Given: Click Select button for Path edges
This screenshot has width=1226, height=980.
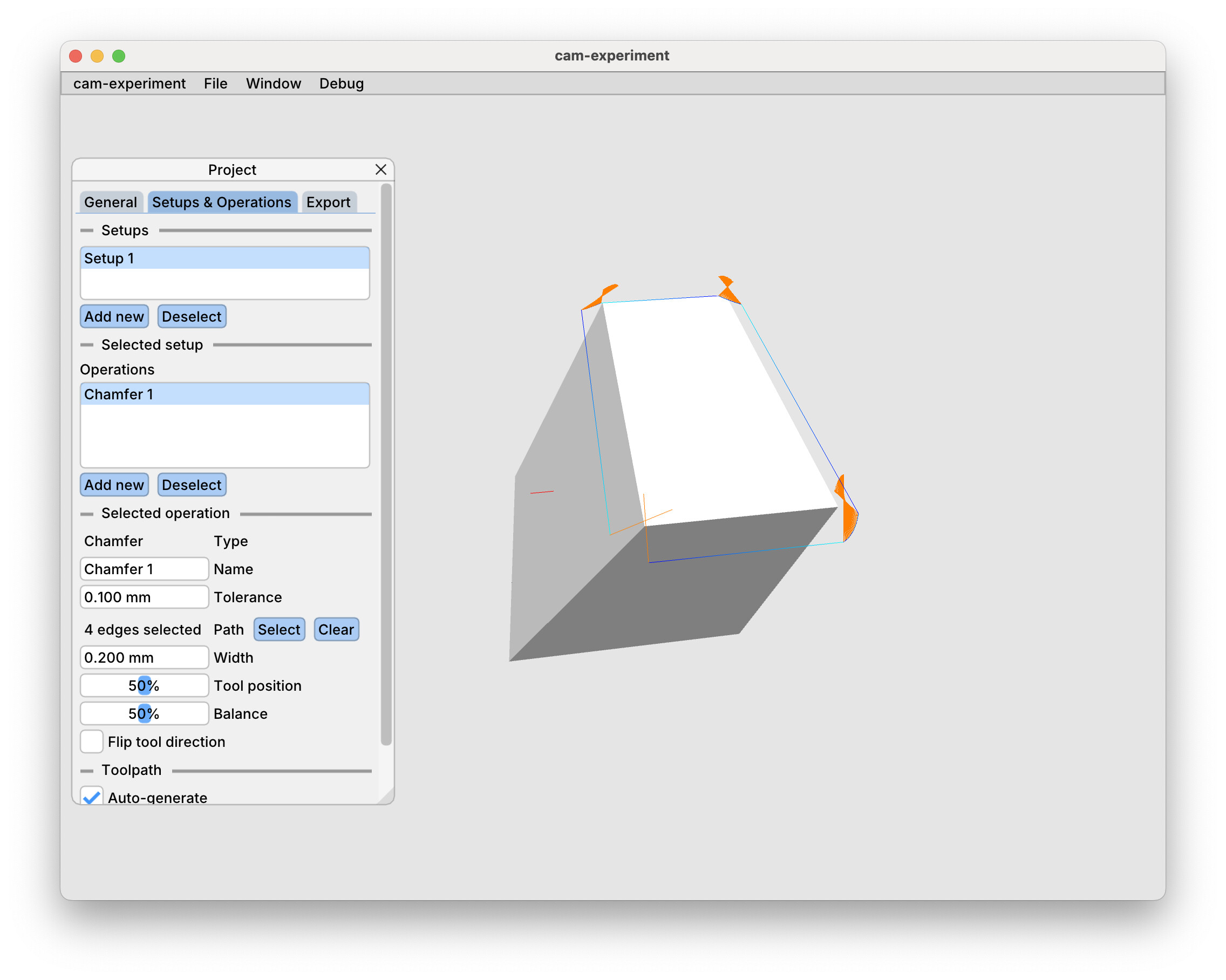Looking at the screenshot, I should tap(278, 629).
